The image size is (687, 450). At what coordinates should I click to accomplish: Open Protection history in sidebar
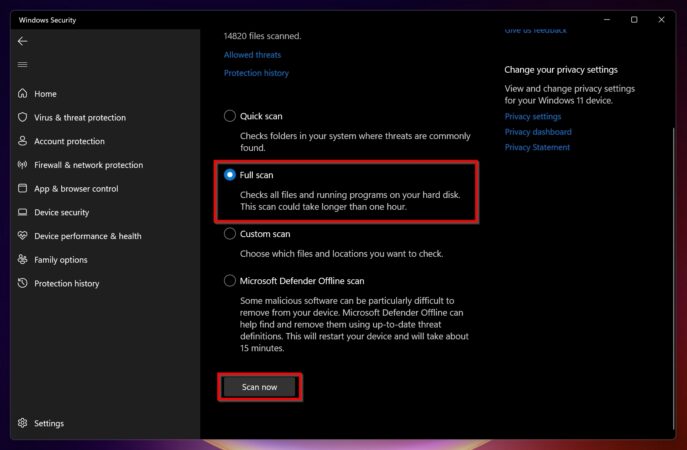click(x=66, y=284)
